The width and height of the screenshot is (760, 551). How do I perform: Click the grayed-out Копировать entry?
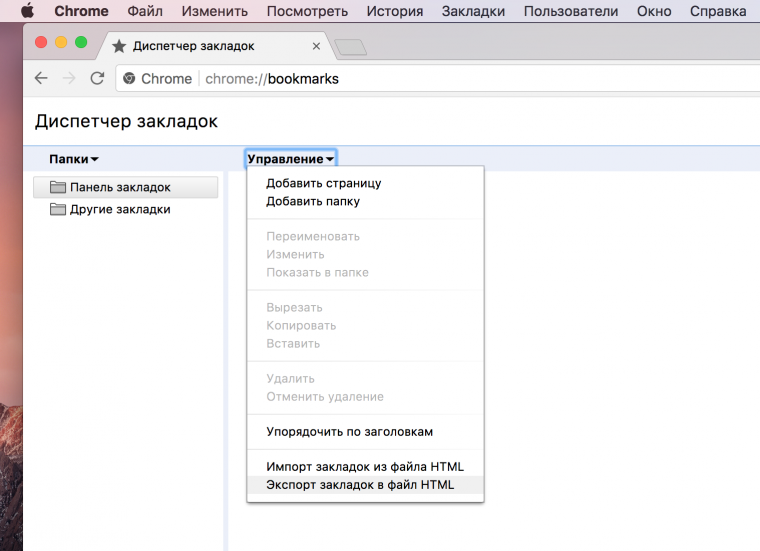tap(365, 326)
